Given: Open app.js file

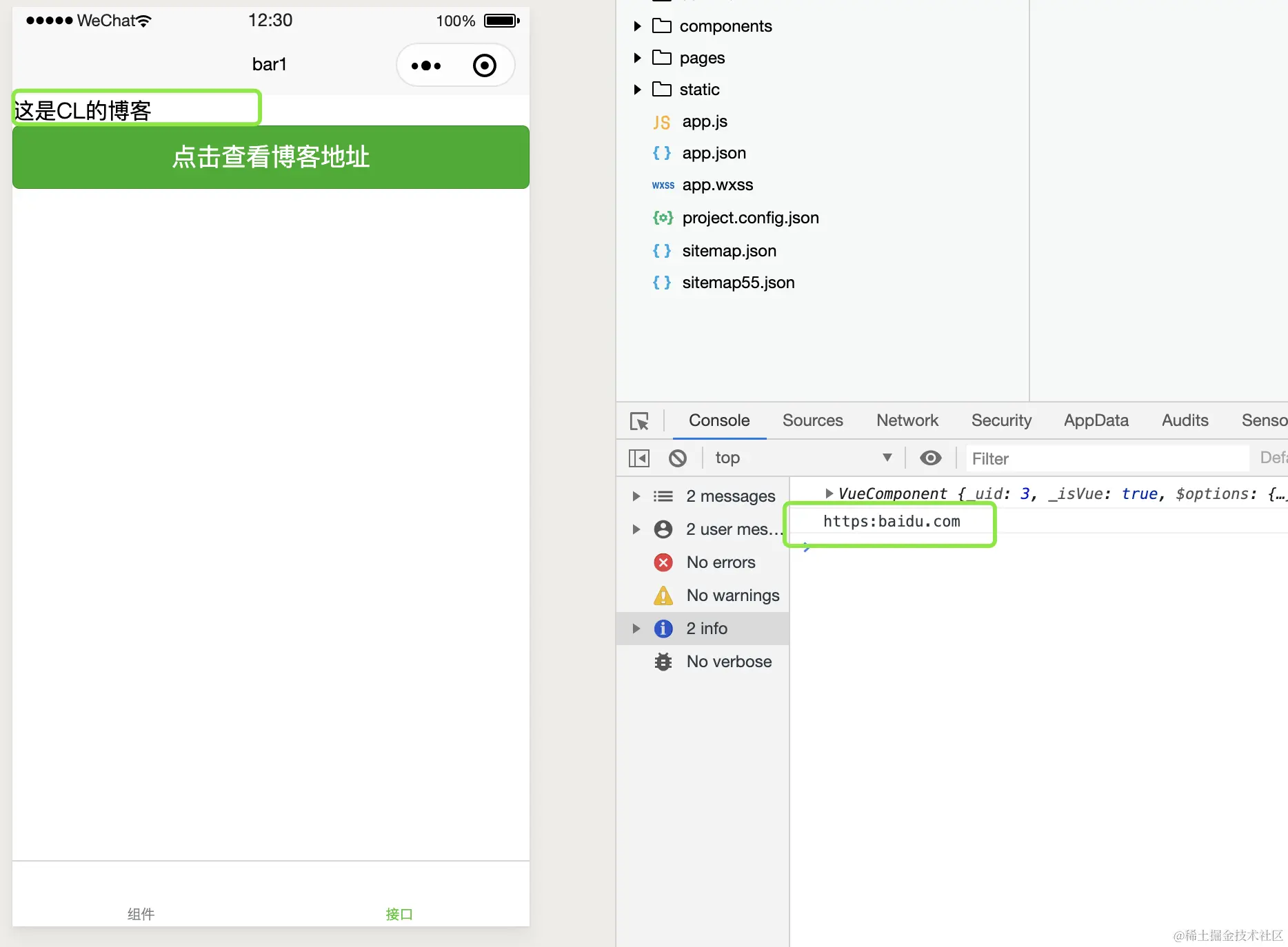Looking at the screenshot, I should [x=705, y=122].
